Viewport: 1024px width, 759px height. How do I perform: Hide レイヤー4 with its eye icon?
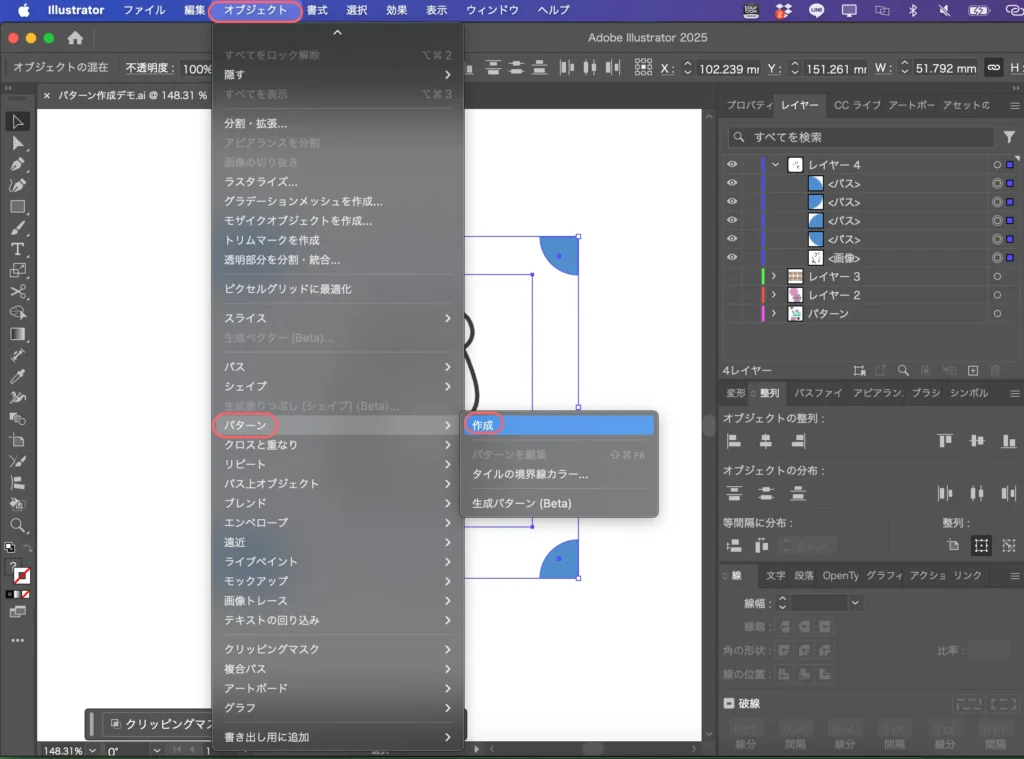point(732,164)
